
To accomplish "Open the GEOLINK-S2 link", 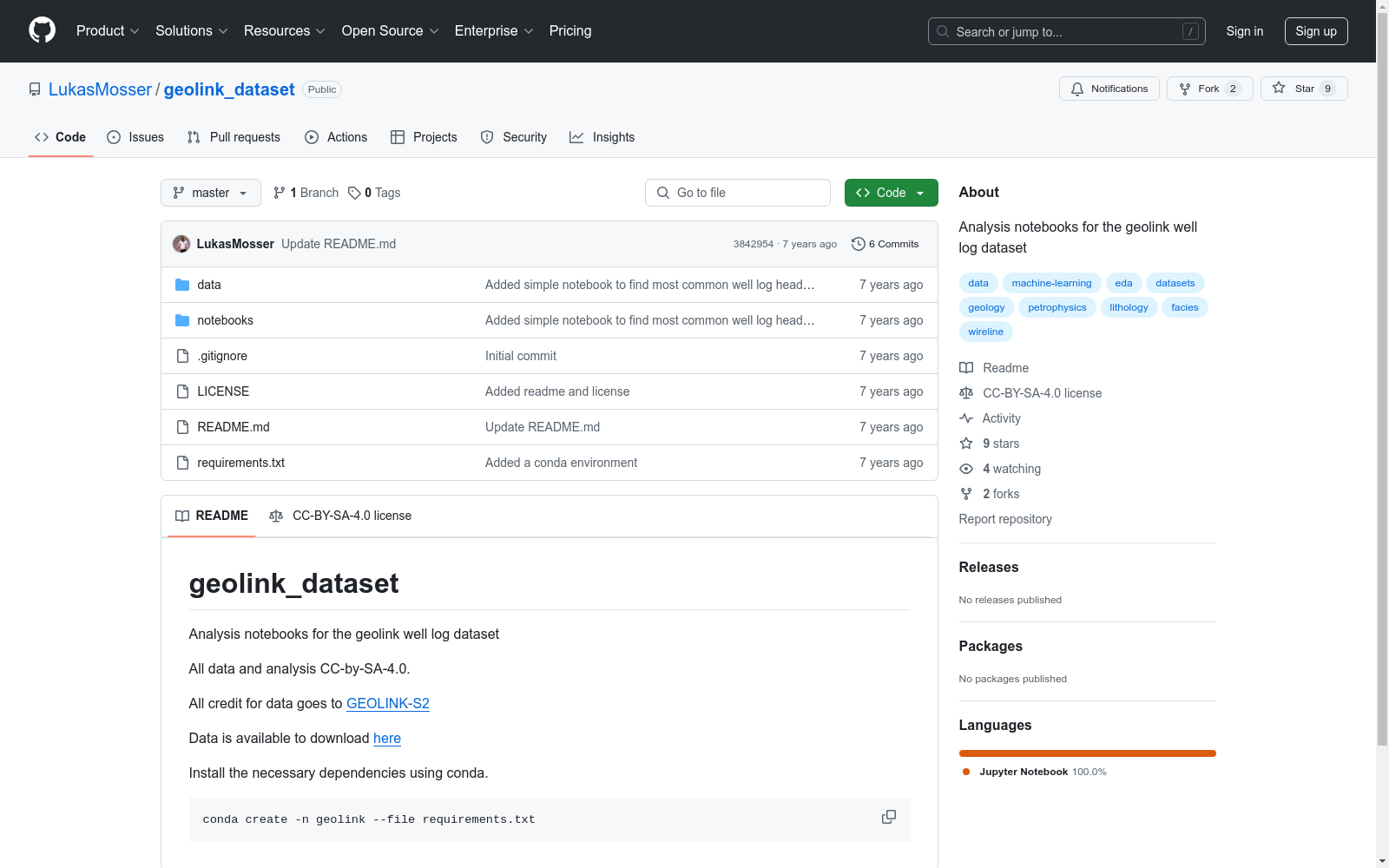I will 388,704.
